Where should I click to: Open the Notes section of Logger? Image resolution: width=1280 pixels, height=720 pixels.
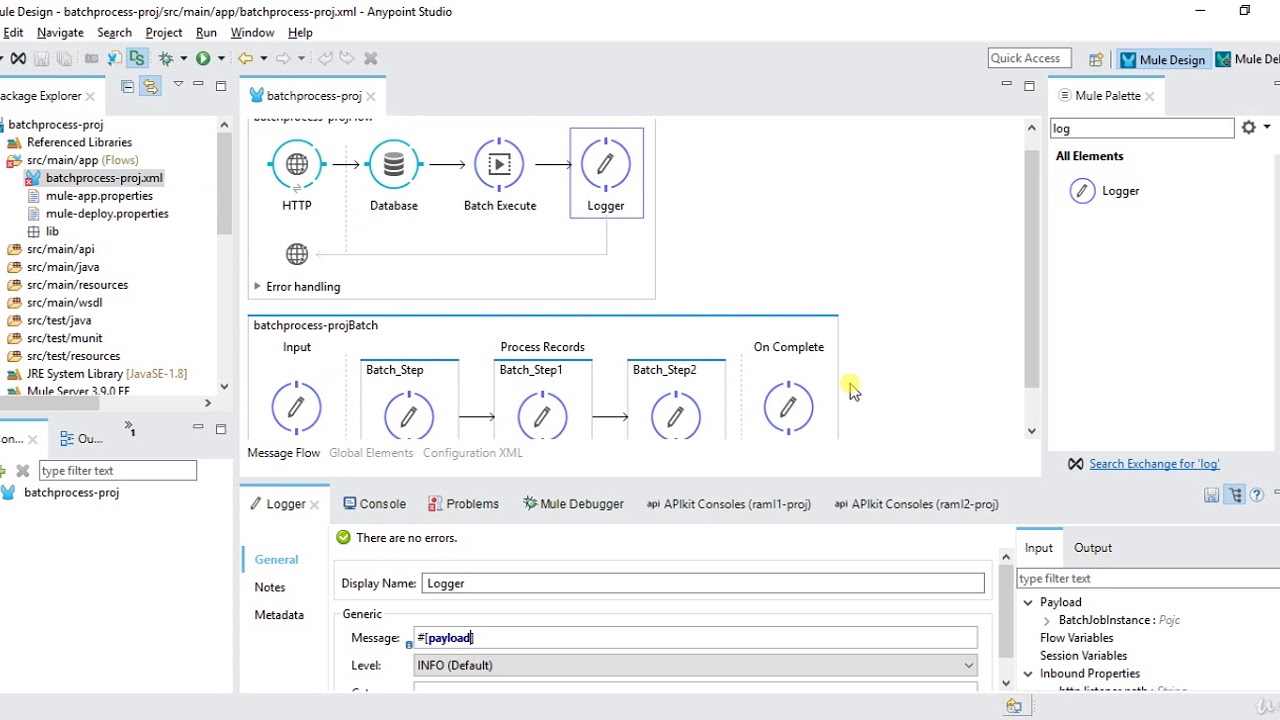click(270, 588)
